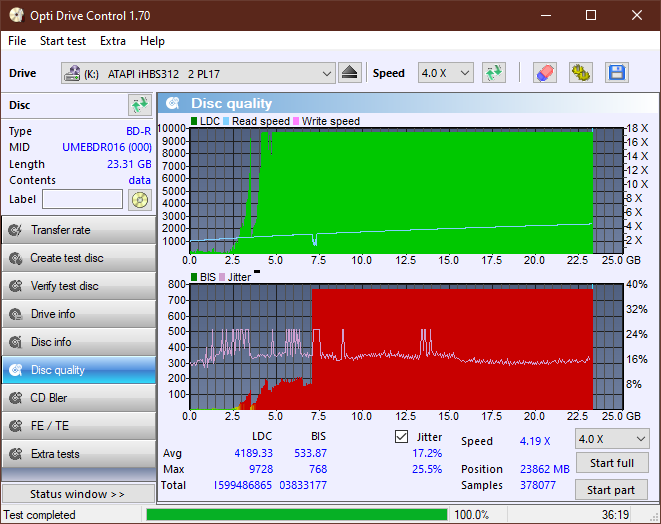Screen dimensions: 661x524
Task: Open the Start test menu
Action: (63, 41)
